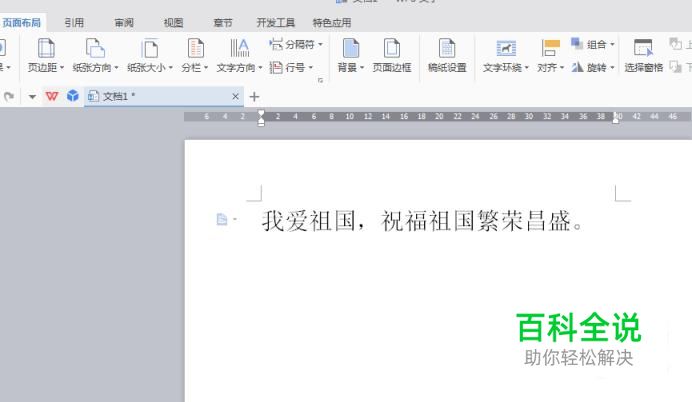The image size is (692, 402).
Task: Click in the text 我爱祖国，祝福祖国繁荣昌盛
Action: tap(423, 221)
